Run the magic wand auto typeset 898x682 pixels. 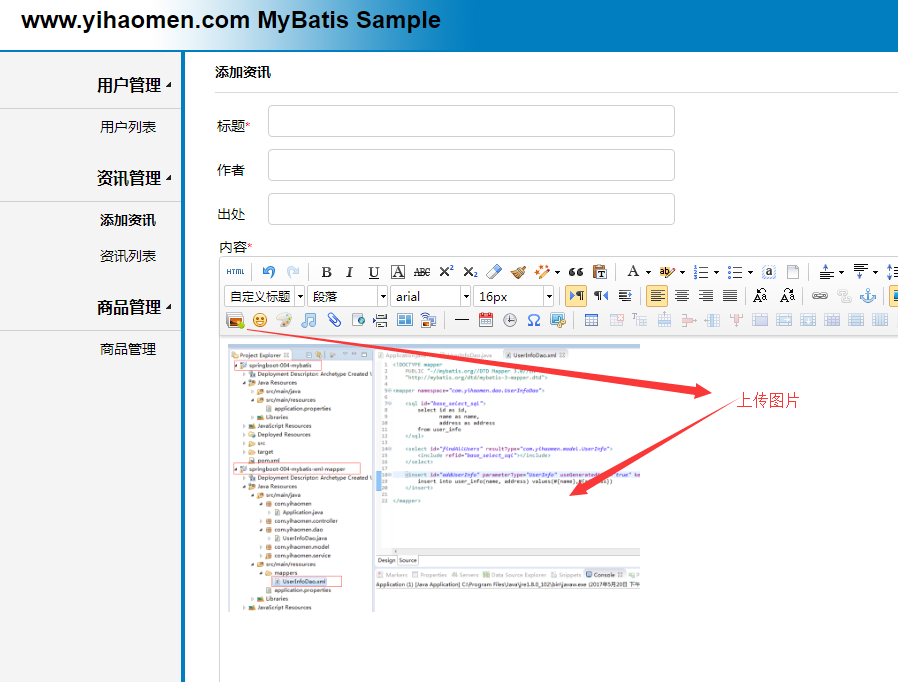(x=542, y=272)
